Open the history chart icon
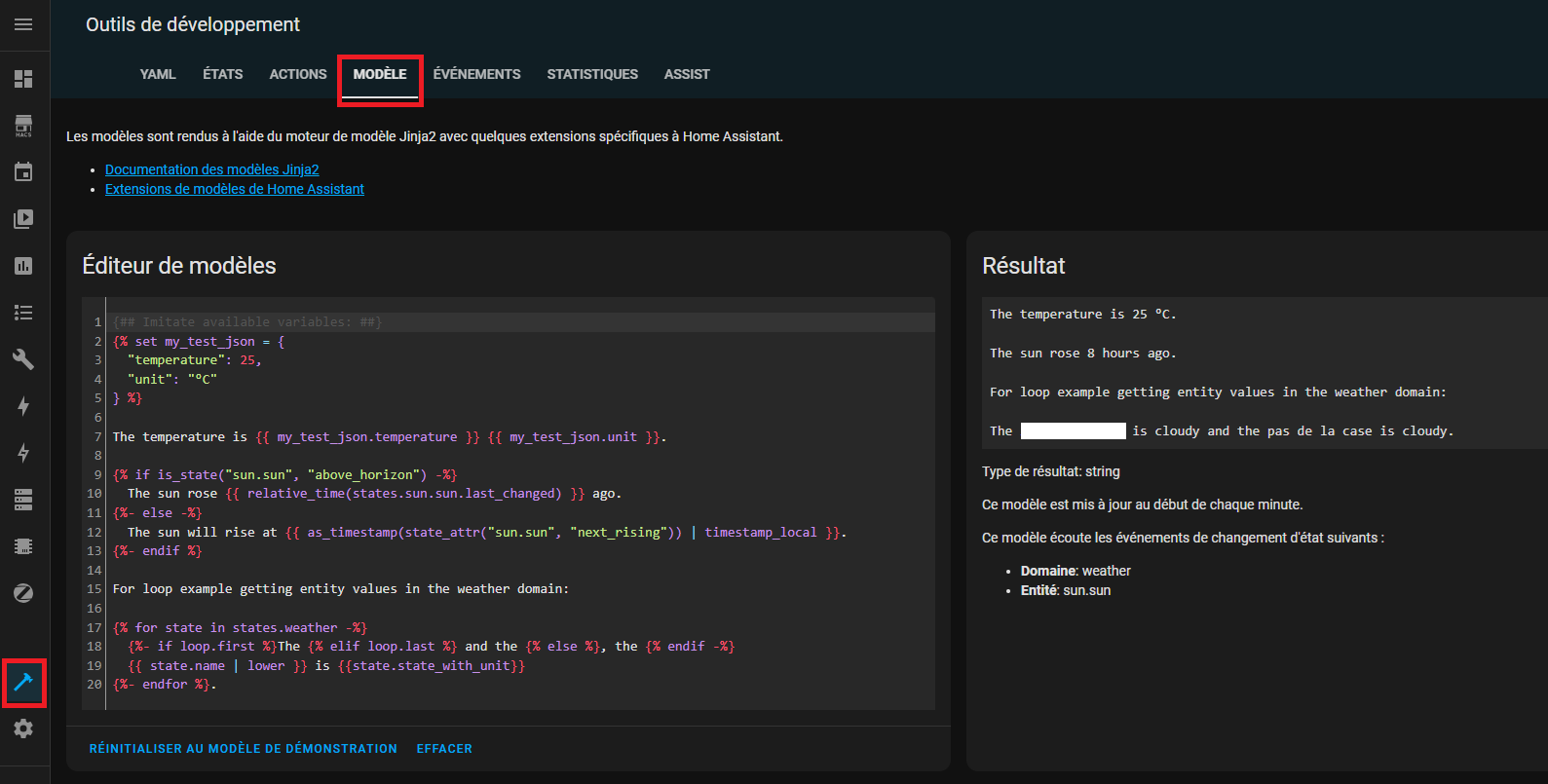The height and width of the screenshot is (784, 1548). [x=23, y=266]
